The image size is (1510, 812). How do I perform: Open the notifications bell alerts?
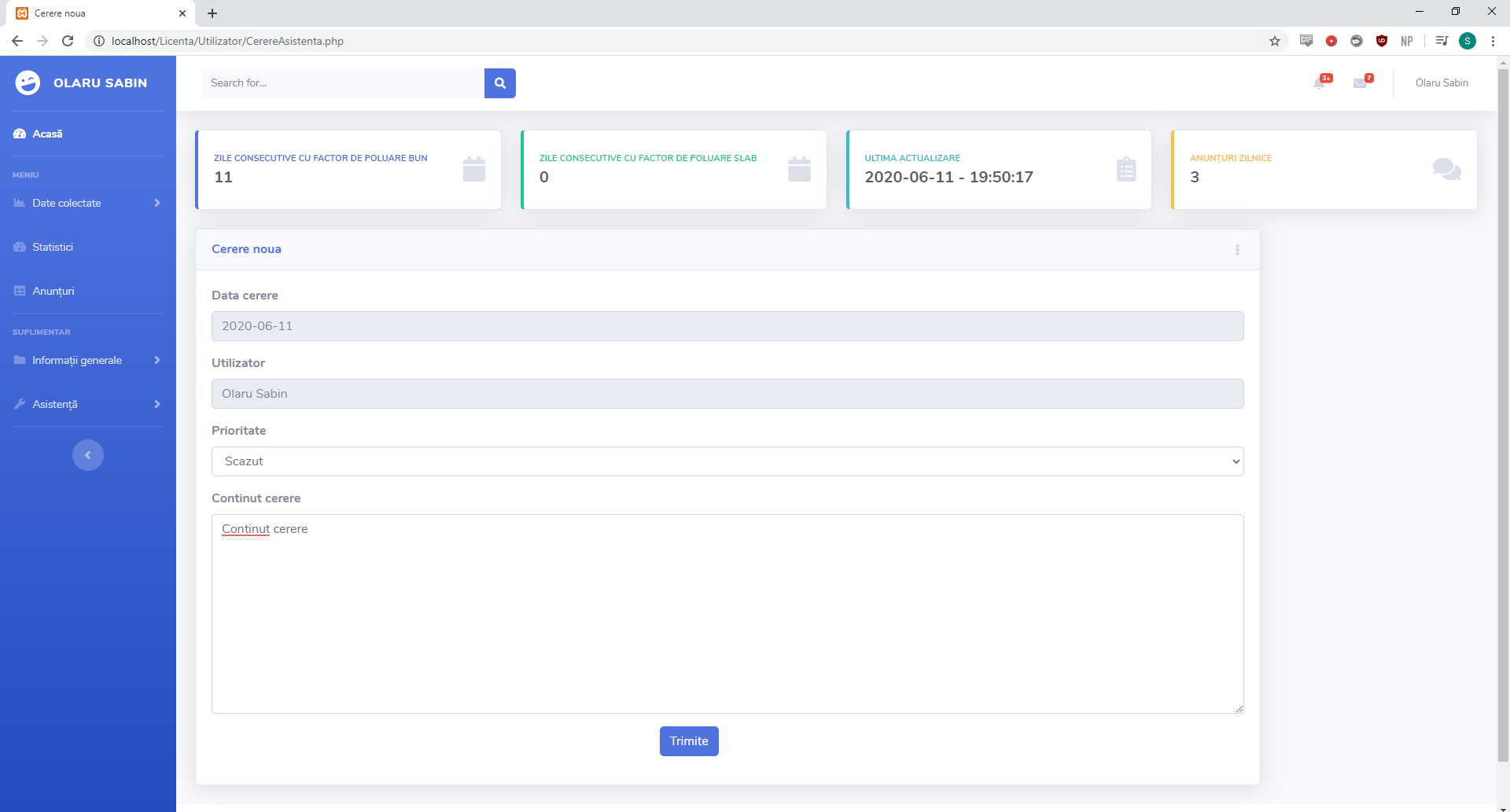(x=1320, y=83)
